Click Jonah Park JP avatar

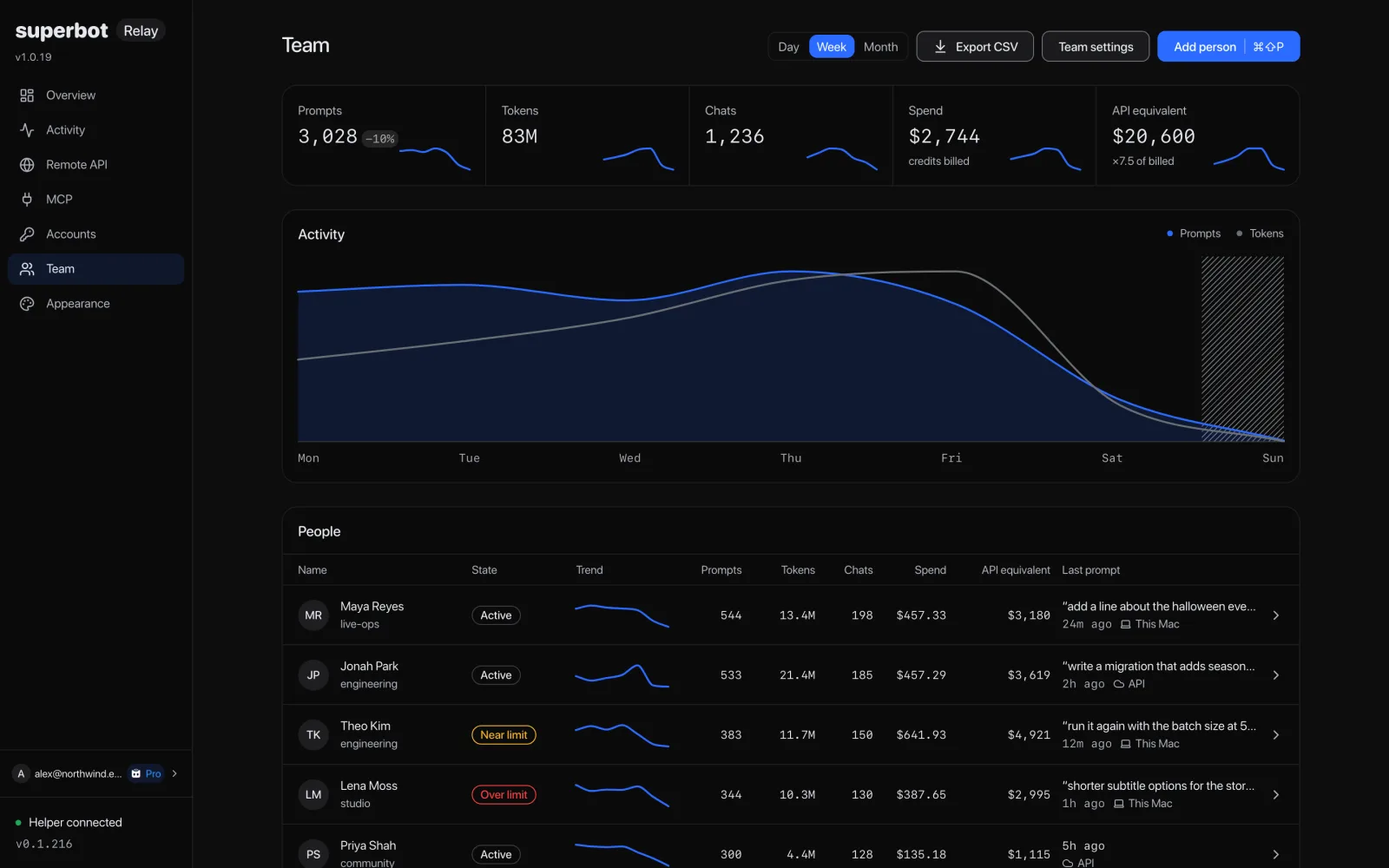(313, 675)
